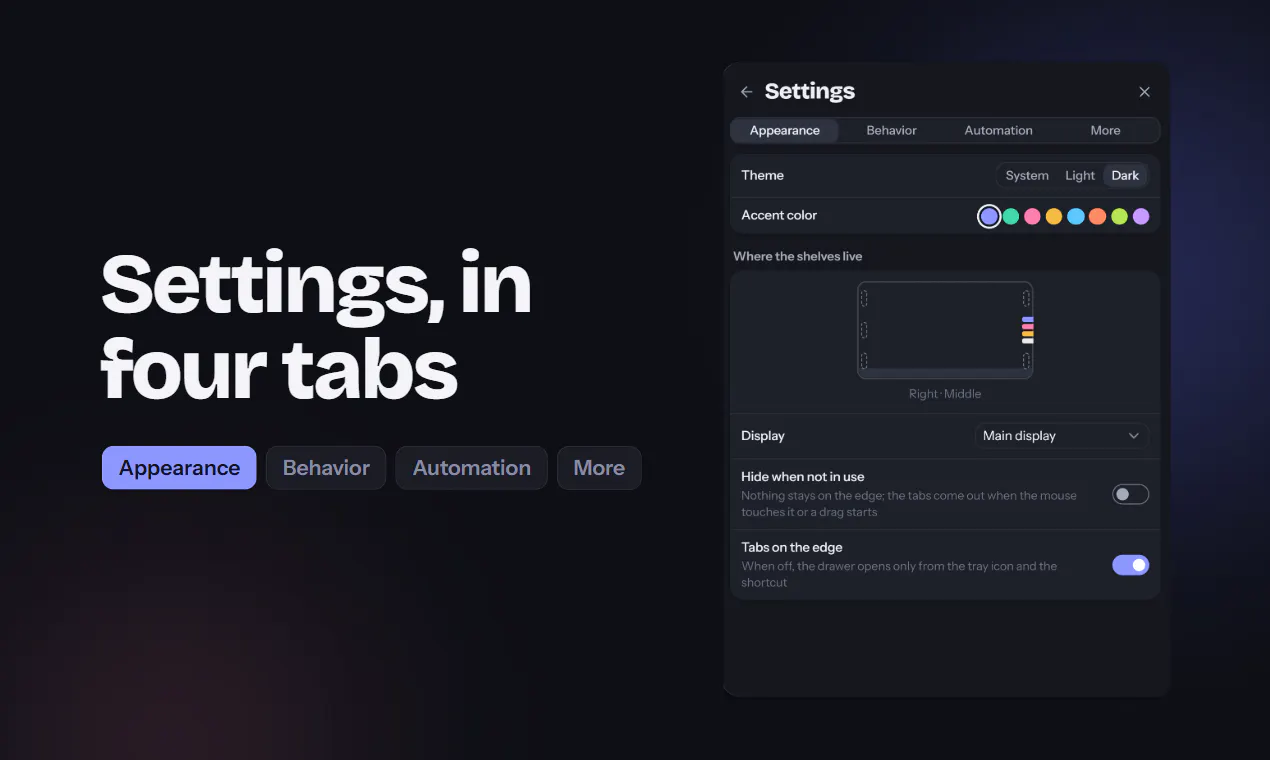
Task: Click the More pill under the headline
Action: tap(599, 468)
